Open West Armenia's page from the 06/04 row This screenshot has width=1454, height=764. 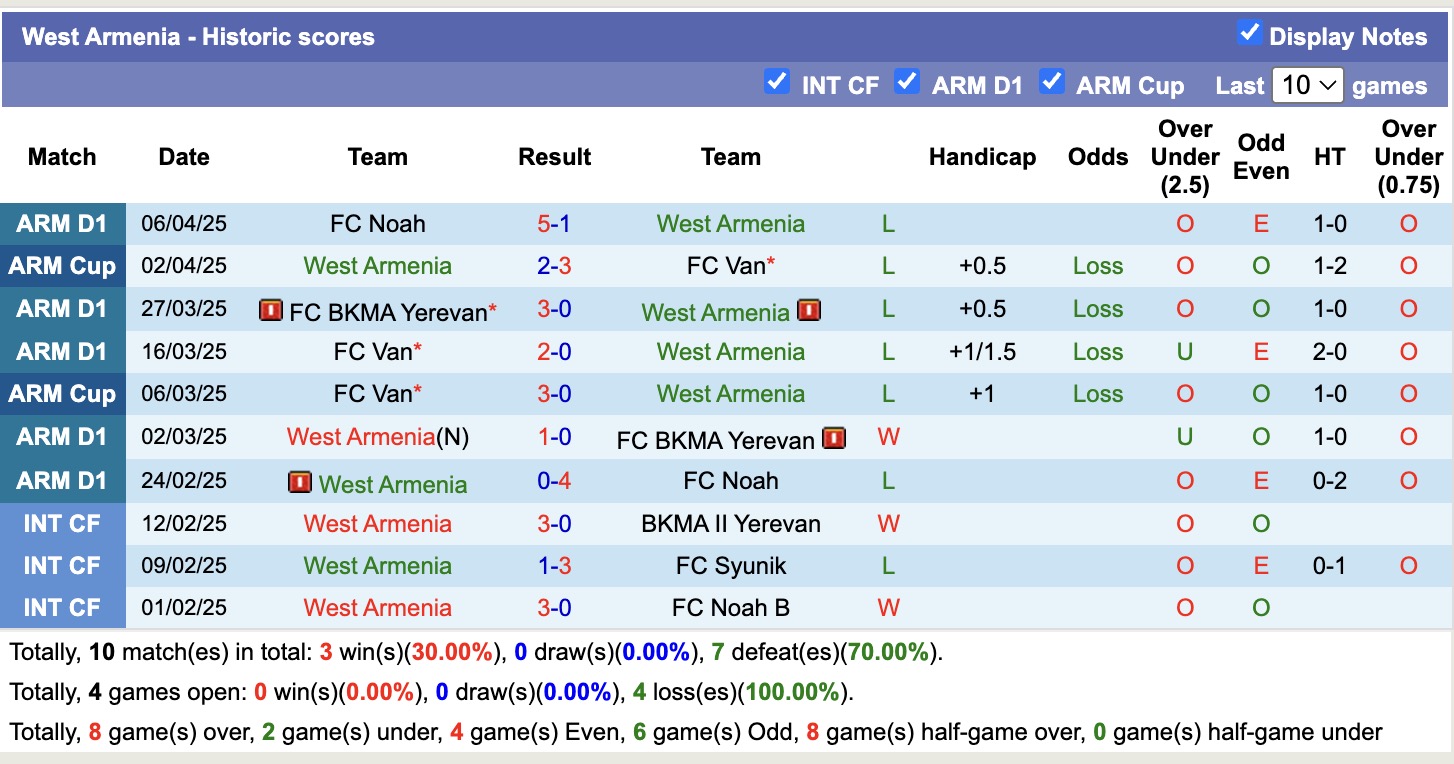click(x=731, y=223)
